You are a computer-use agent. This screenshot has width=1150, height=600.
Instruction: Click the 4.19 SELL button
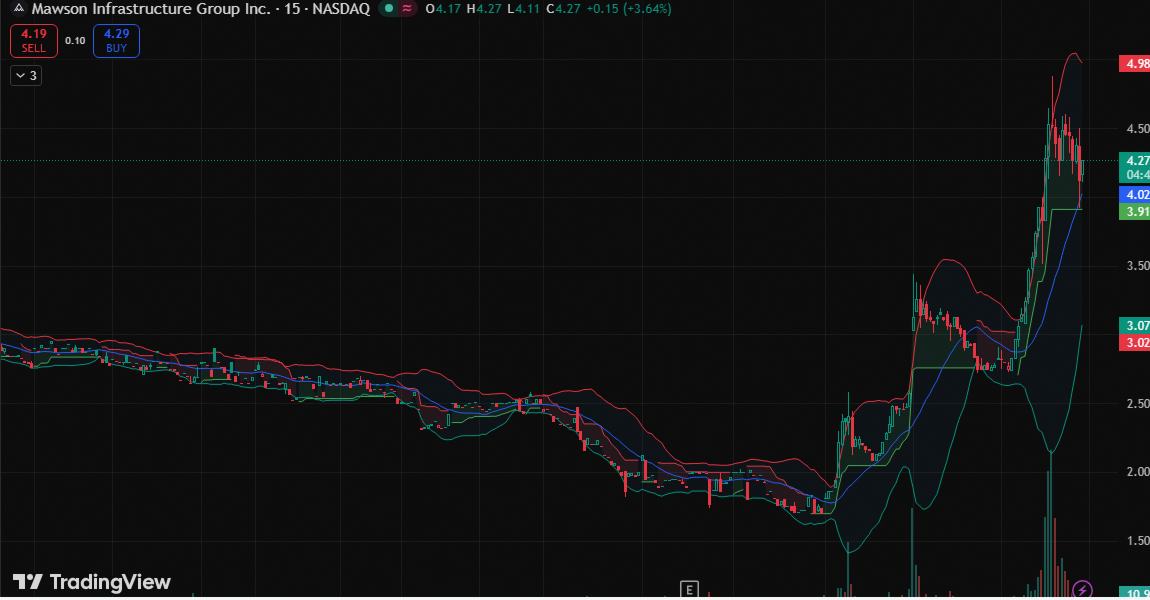pyautogui.click(x=34, y=41)
